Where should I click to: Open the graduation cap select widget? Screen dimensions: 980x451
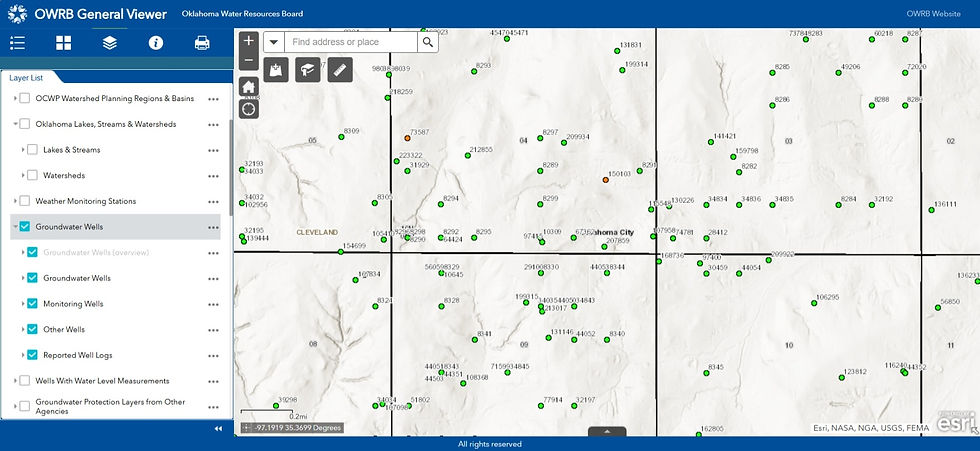(x=308, y=70)
